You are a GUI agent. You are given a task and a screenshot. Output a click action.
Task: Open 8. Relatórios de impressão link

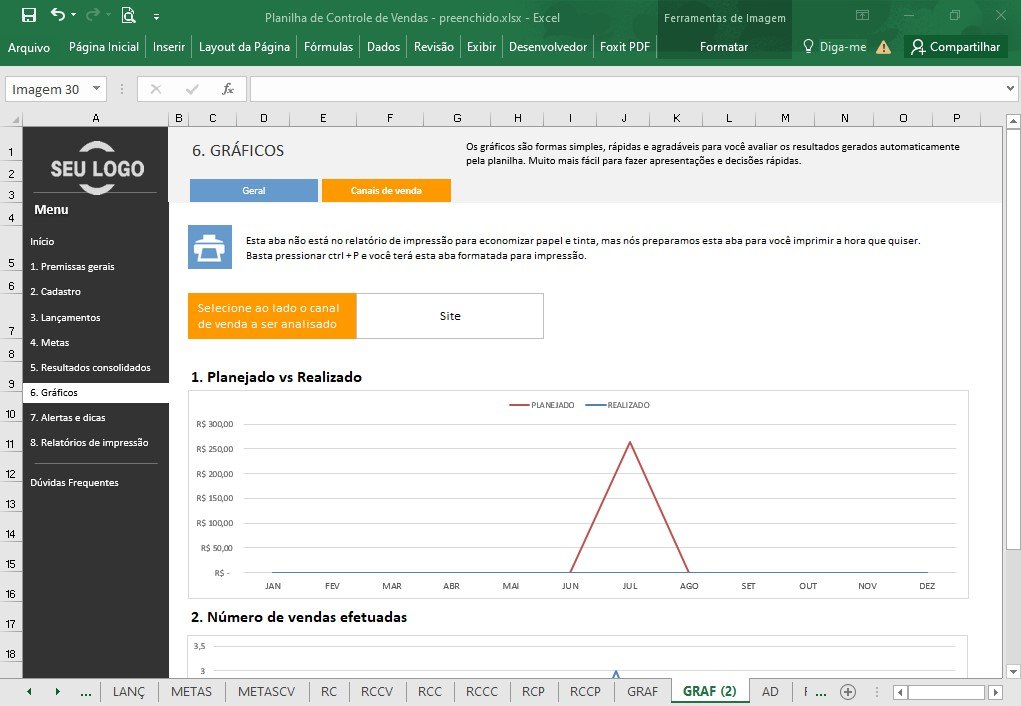click(x=89, y=443)
